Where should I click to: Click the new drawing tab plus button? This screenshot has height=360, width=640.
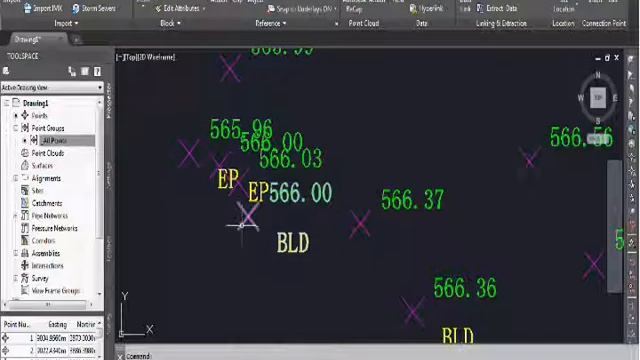coord(76,40)
